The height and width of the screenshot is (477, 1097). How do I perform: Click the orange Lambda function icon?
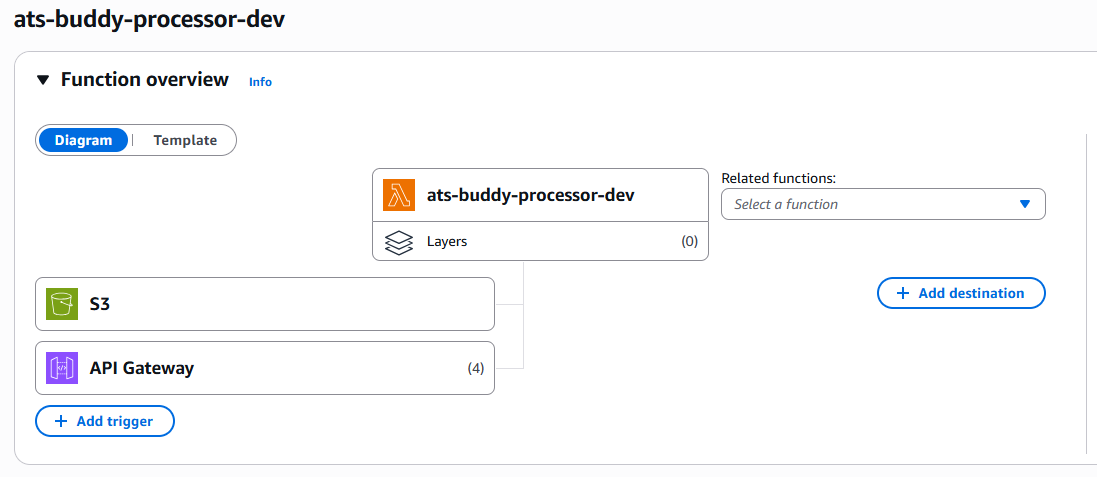[x=399, y=196]
